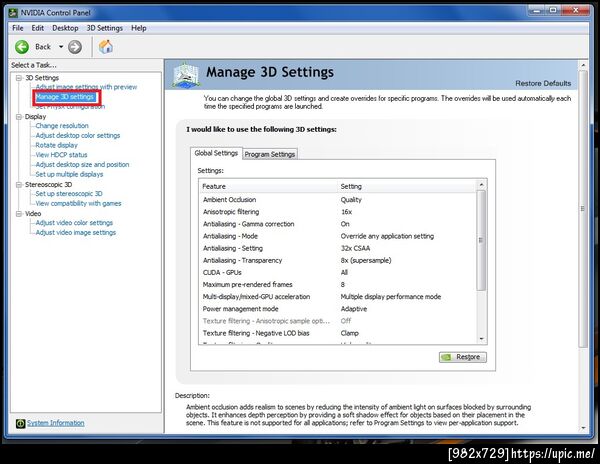600x464 pixels.
Task: Select Power management mode row
Action: [x=338, y=309]
